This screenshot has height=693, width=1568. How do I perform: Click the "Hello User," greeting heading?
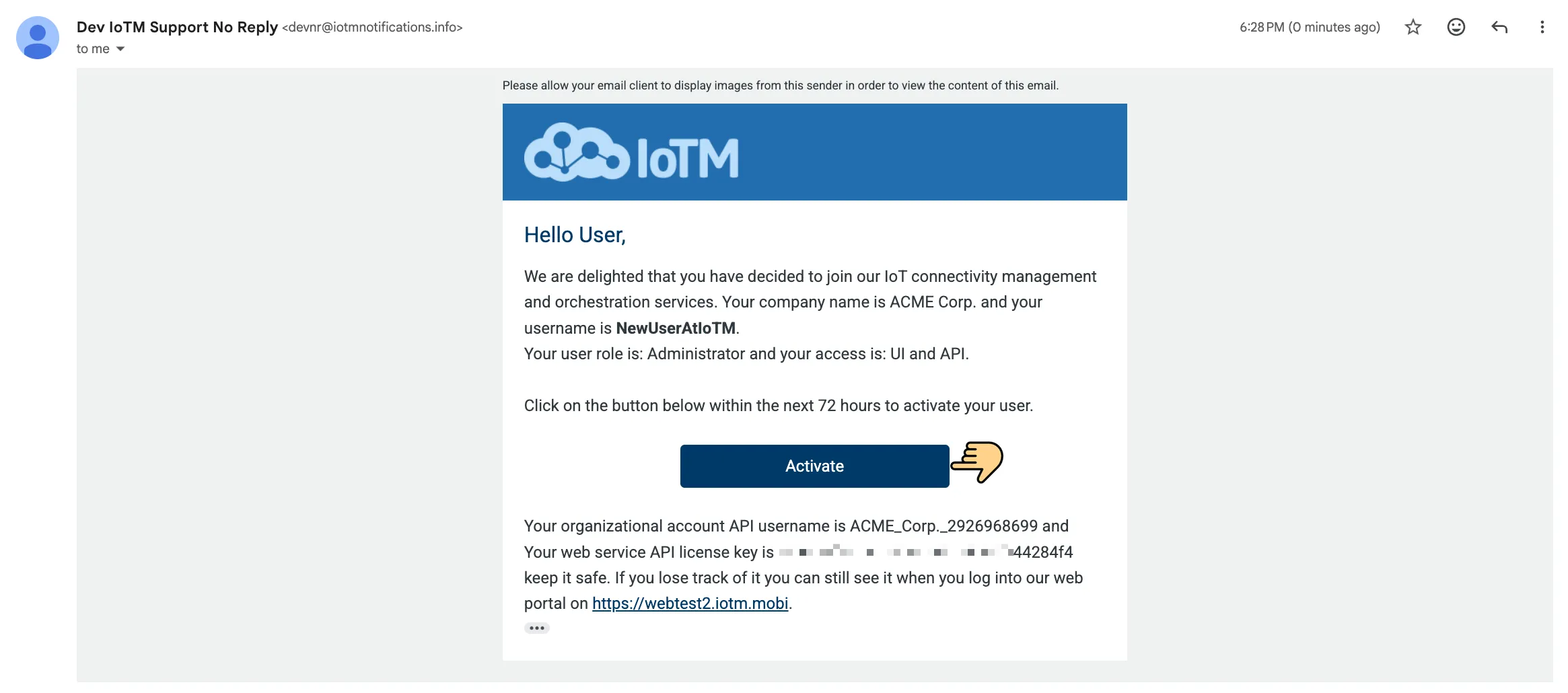[x=575, y=235]
